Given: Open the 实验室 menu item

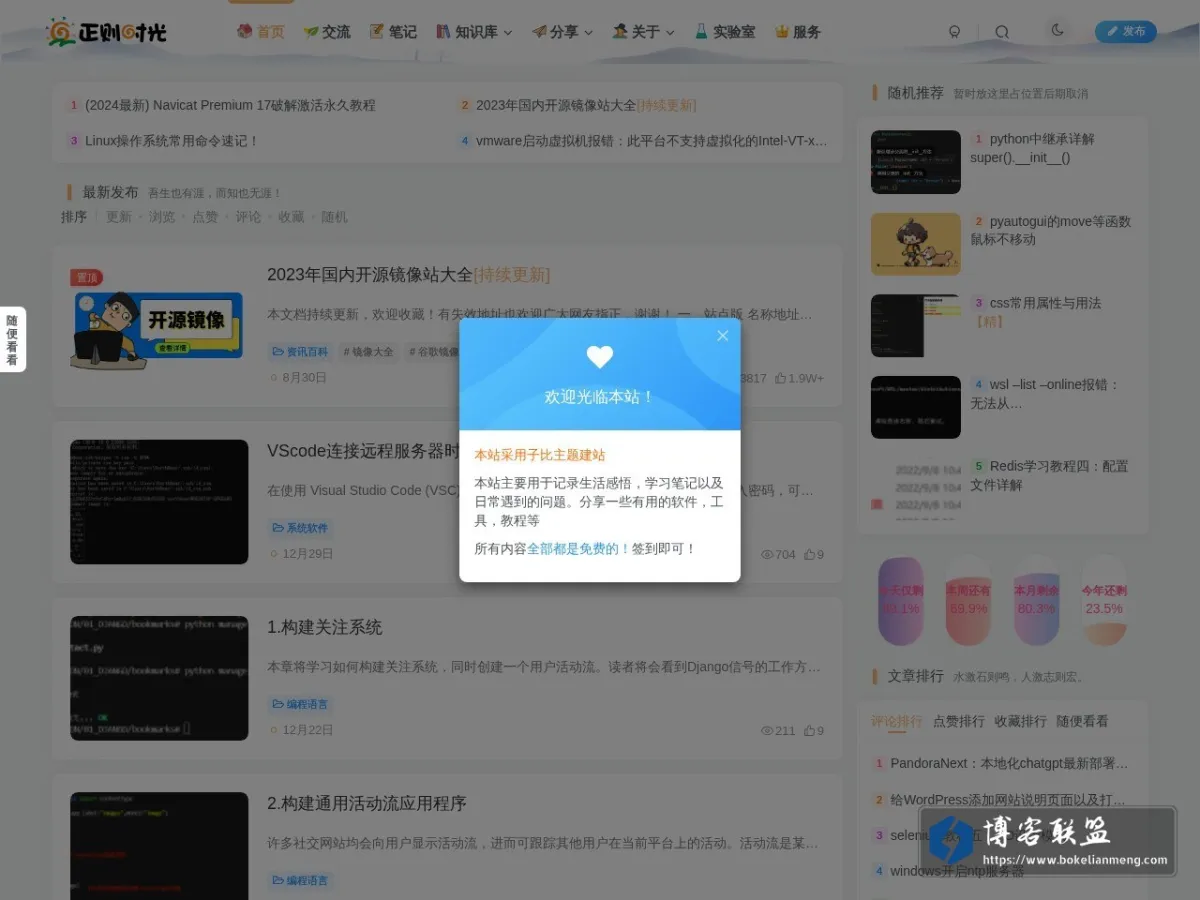Looking at the screenshot, I should click(x=725, y=32).
